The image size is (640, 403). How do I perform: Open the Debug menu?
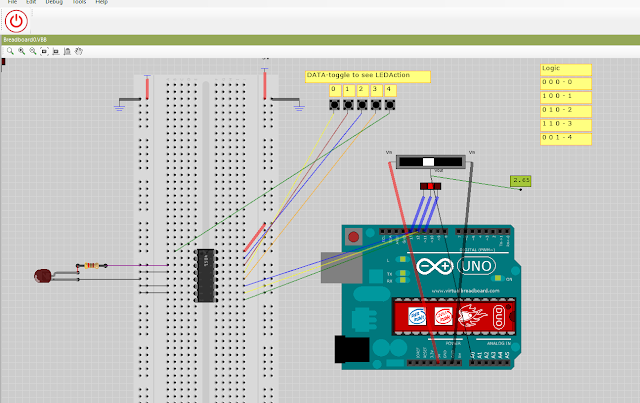click(54, 2)
